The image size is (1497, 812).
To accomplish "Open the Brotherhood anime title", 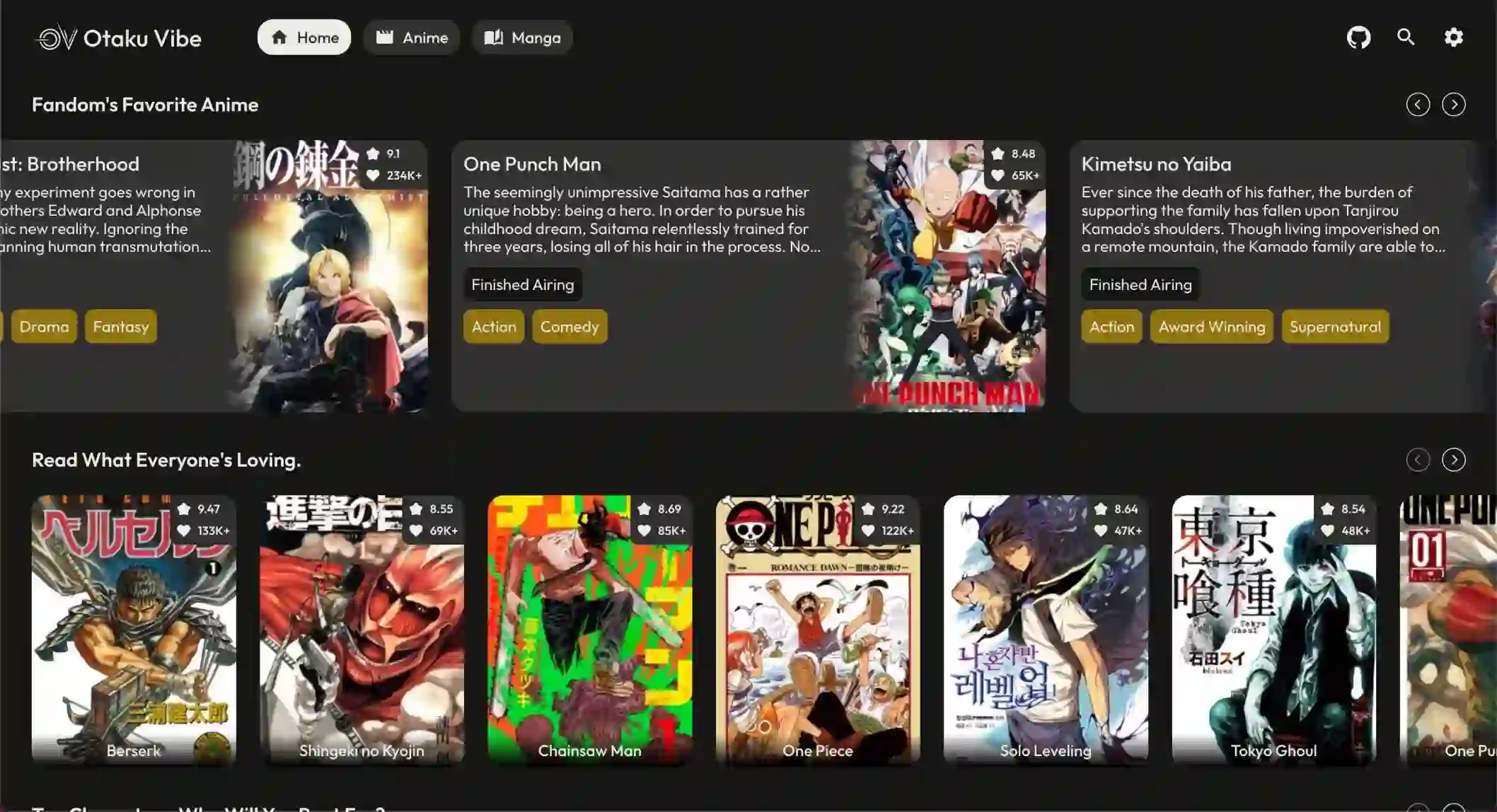I will tap(70, 164).
